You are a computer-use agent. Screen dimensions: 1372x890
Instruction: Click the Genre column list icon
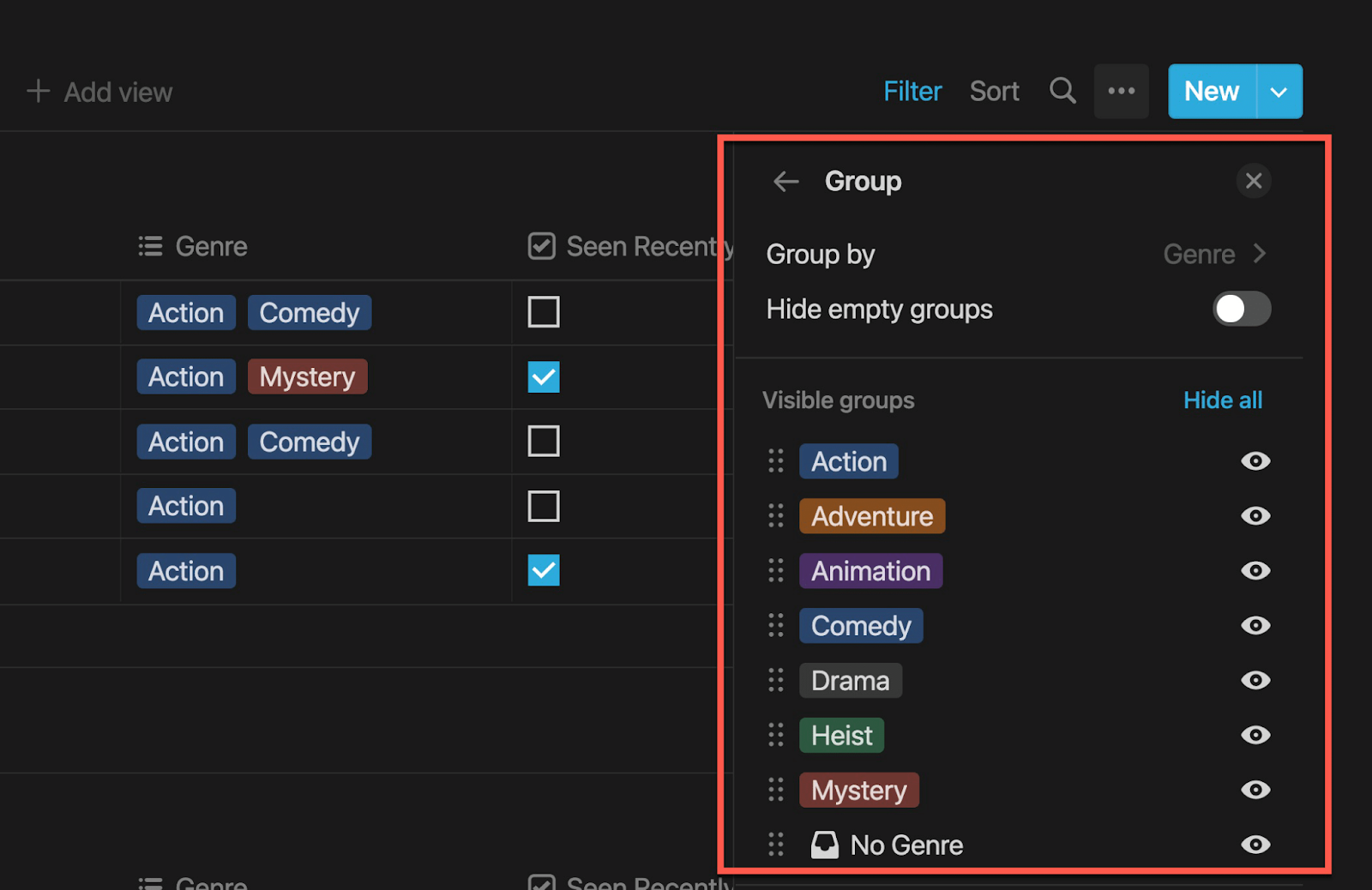(150, 247)
